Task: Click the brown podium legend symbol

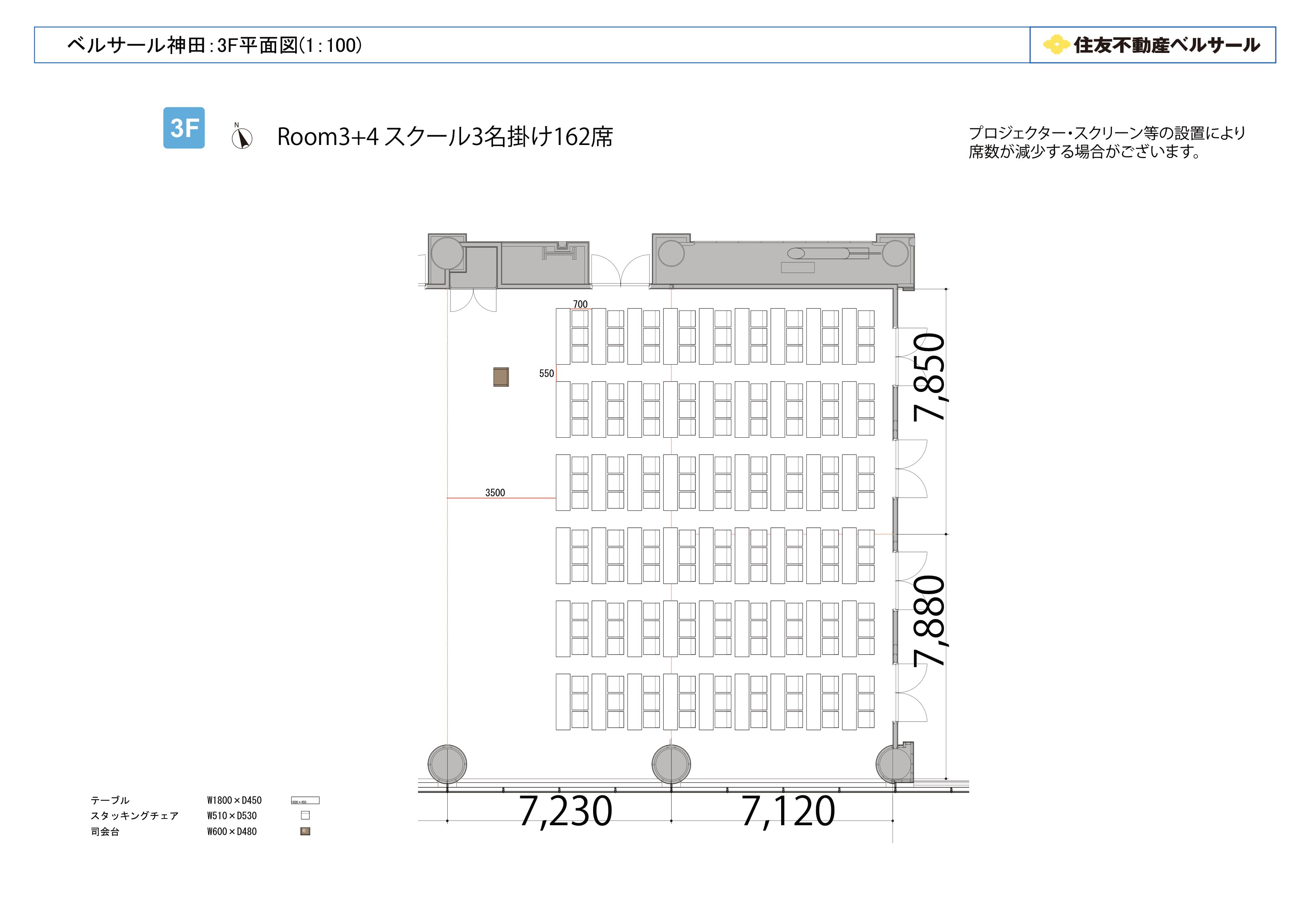Action: pos(305,831)
